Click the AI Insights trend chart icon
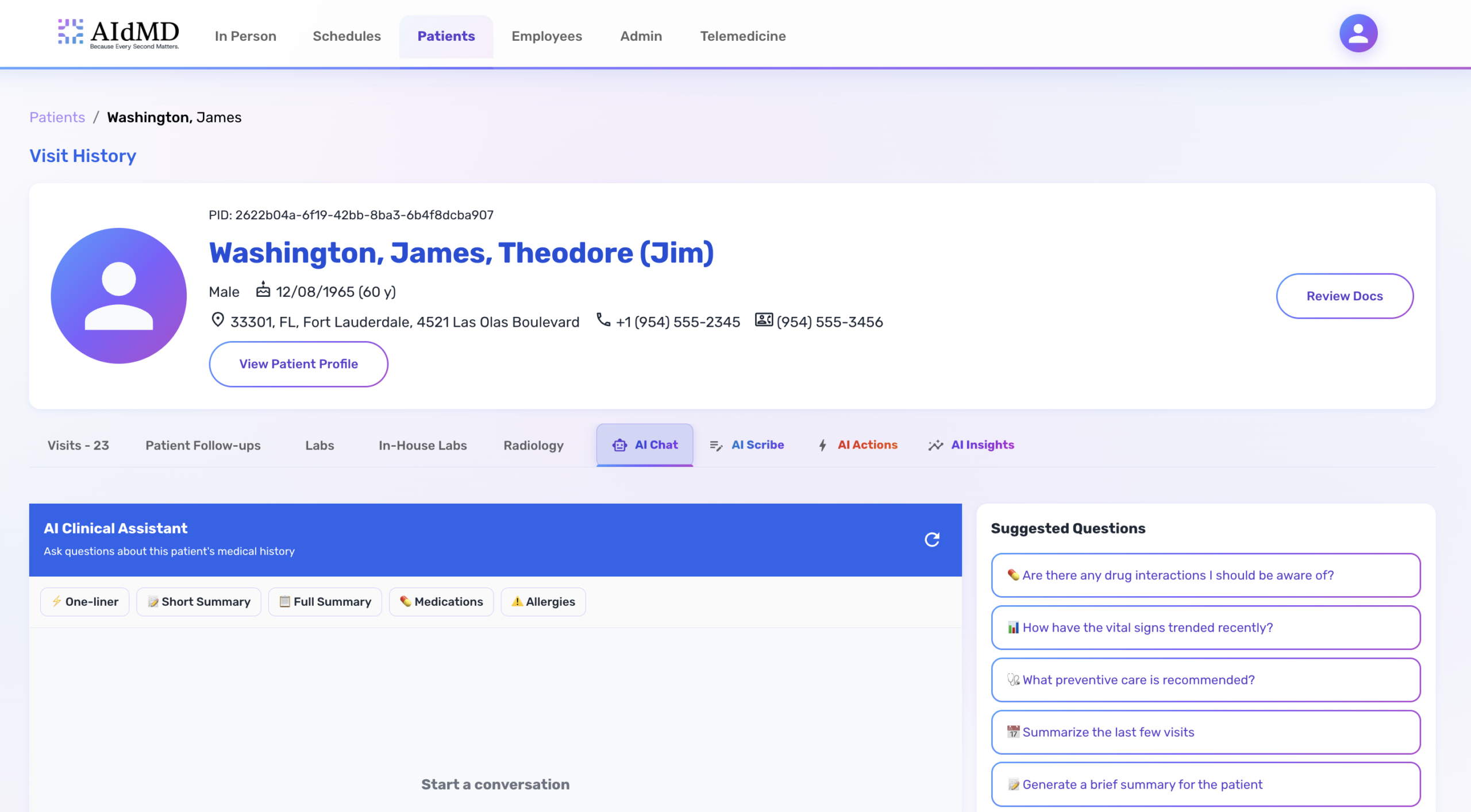Viewport: 1471px width, 812px height. [935, 445]
